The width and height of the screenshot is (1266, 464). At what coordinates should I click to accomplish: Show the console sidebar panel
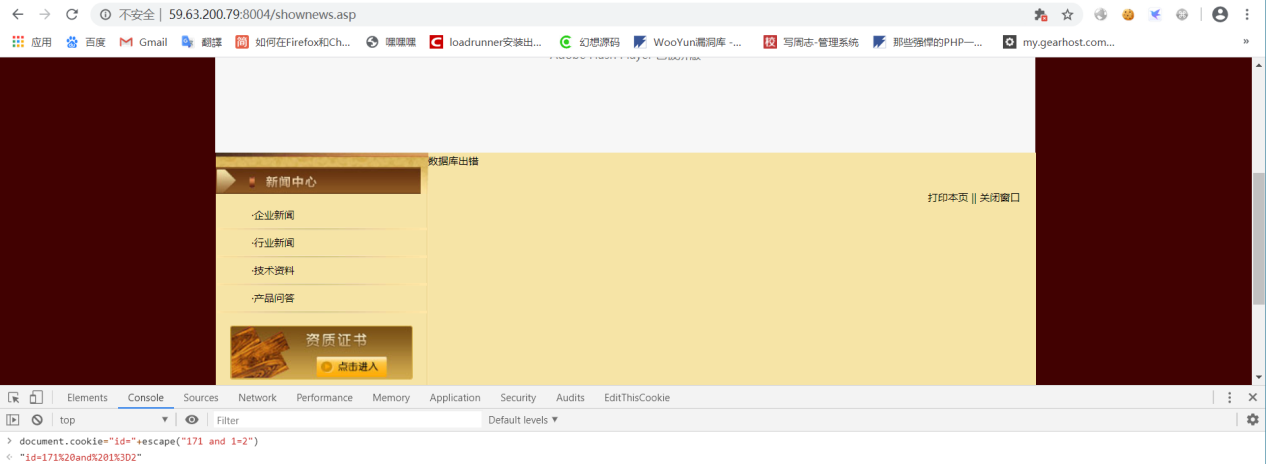(x=14, y=420)
